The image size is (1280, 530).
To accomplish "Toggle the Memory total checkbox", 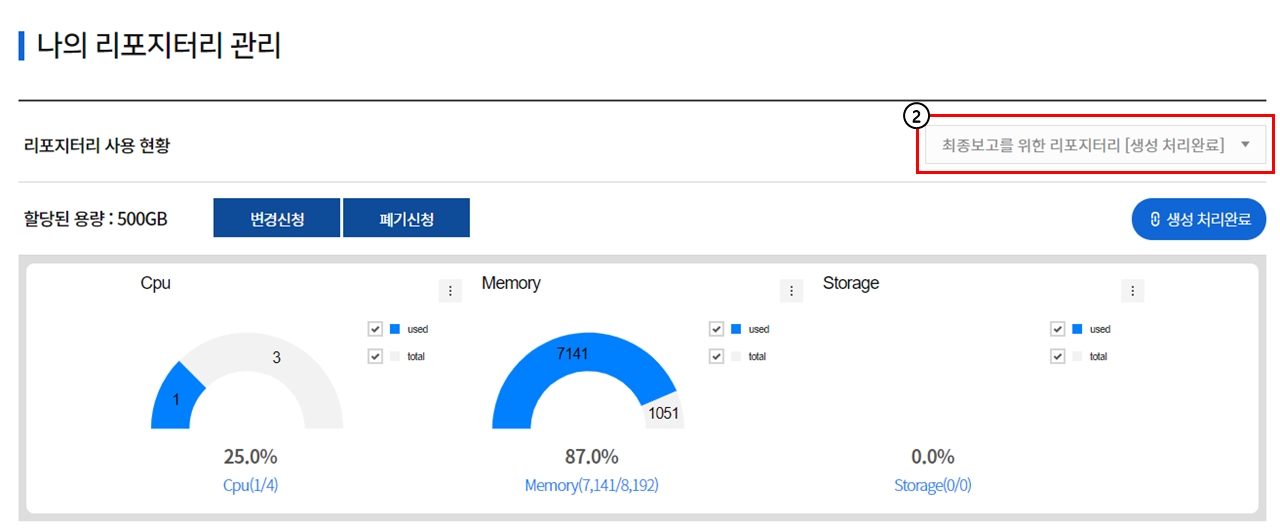I will 716,356.
